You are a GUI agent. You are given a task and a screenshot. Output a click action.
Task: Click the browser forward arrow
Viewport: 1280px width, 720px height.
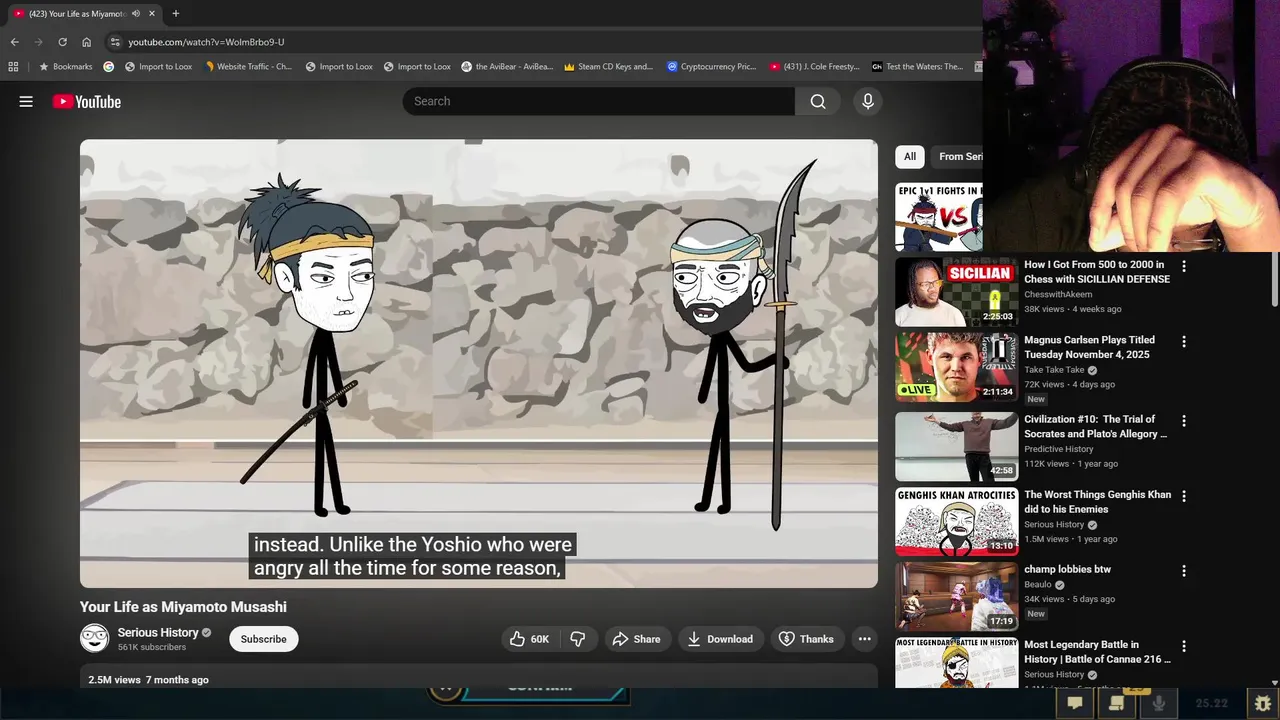tap(38, 42)
